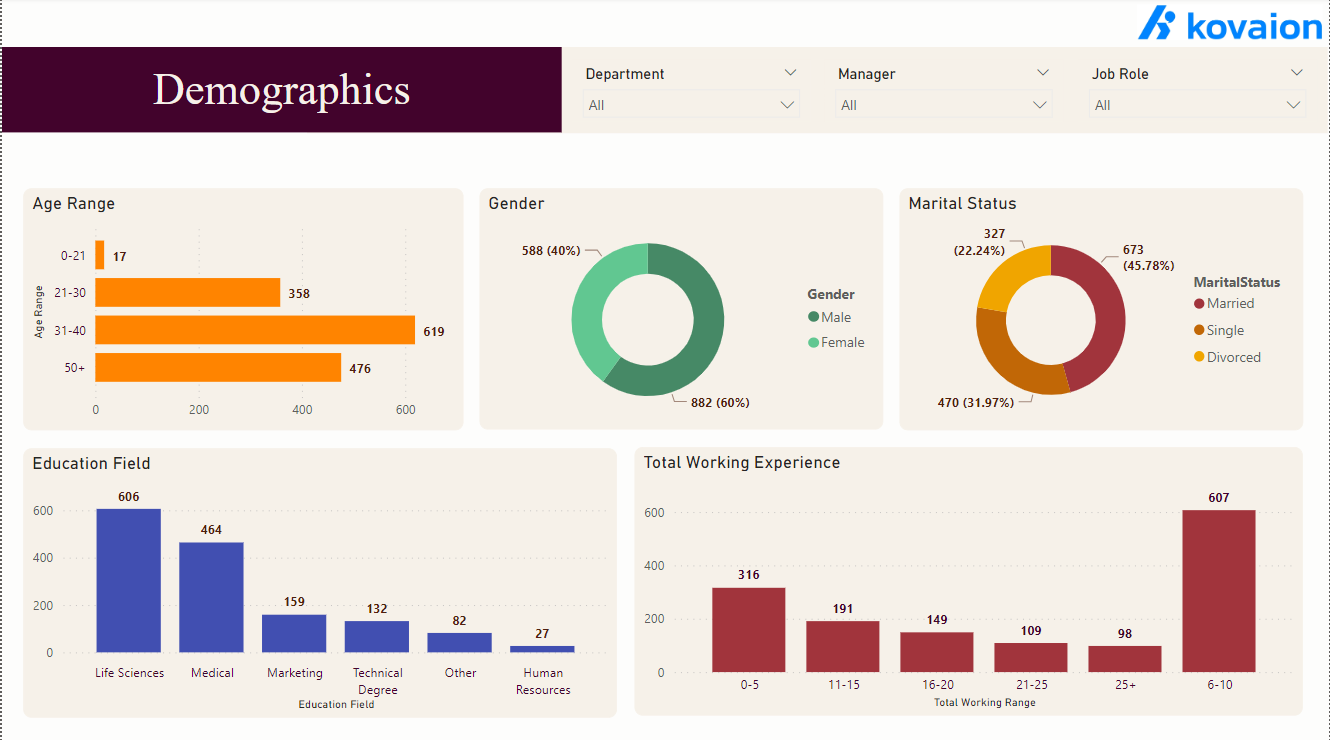
Task: Expand the Department filter dropdown
Action: click(790, 72)
